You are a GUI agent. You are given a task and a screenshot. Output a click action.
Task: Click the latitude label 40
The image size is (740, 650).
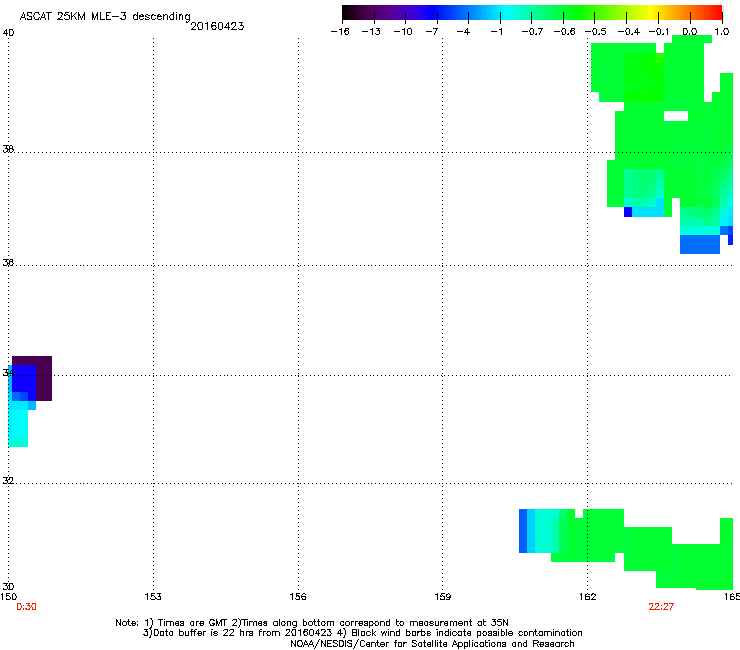point(8,33)
